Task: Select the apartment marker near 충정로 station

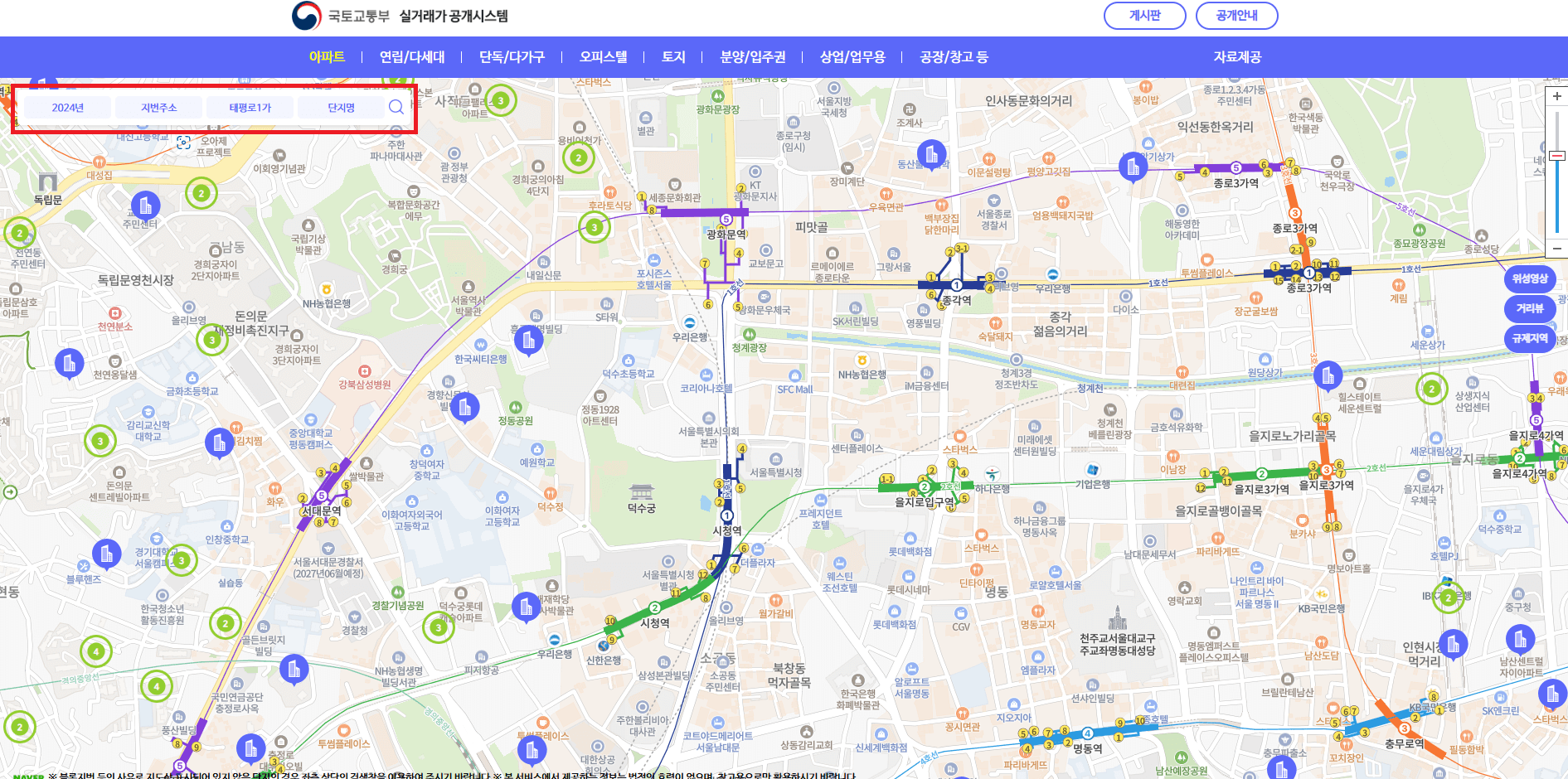Action: tap(250, 749)
